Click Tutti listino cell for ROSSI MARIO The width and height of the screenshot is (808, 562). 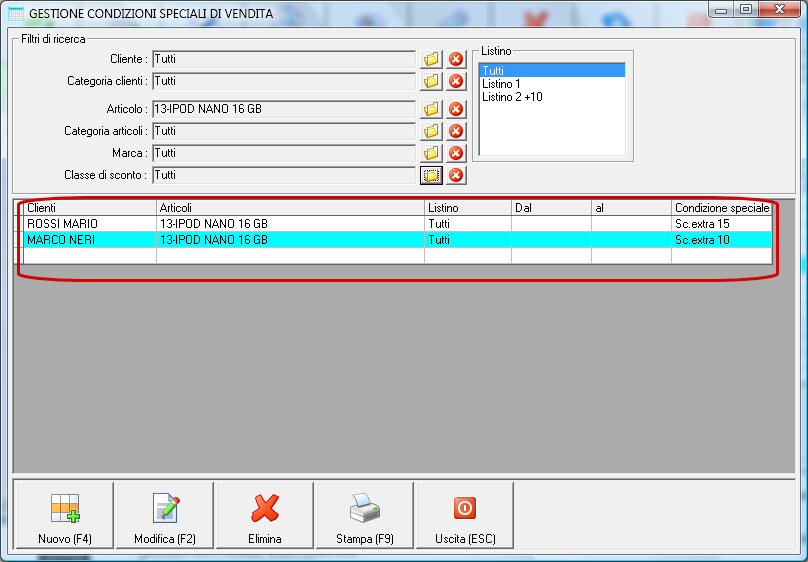tap(468, 224)
